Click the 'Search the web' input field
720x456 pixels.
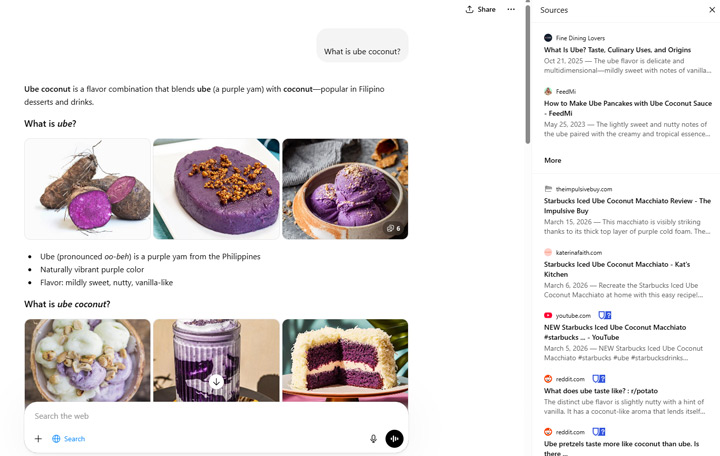[200, 416]
